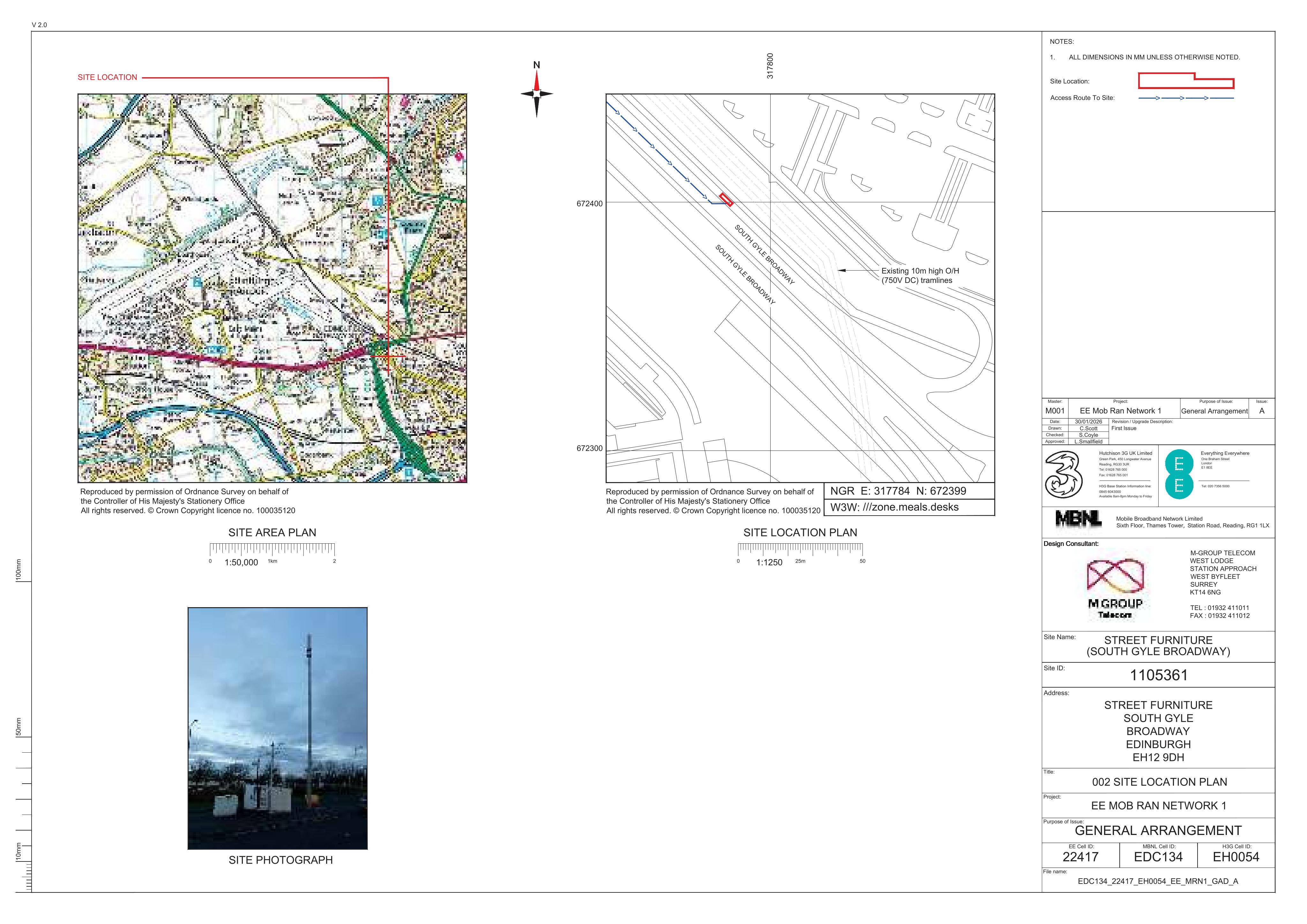Click the SITE LOCATION PLAN caption below map

tap(800, 532)
